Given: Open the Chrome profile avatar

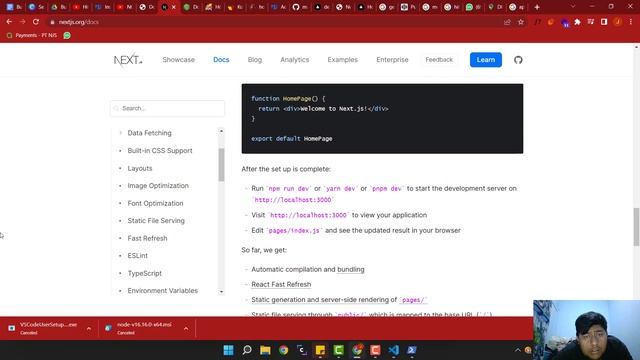Looking at the screenshot, I should 618,22.
